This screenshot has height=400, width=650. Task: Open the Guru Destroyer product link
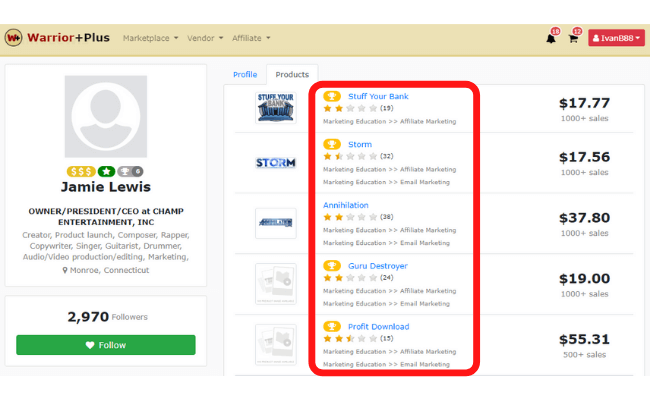tap(378, 266)
